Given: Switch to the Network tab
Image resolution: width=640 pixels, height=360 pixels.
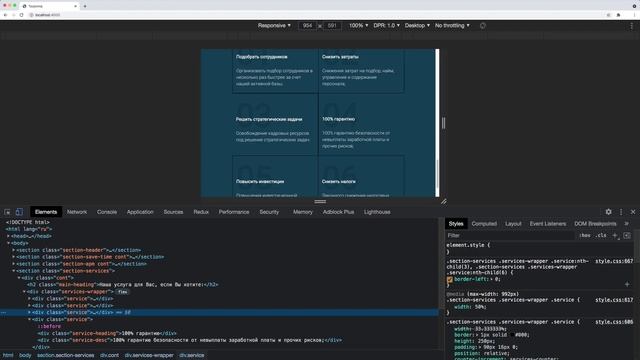Looking at the screenshot, I should [x=77, y=212].
